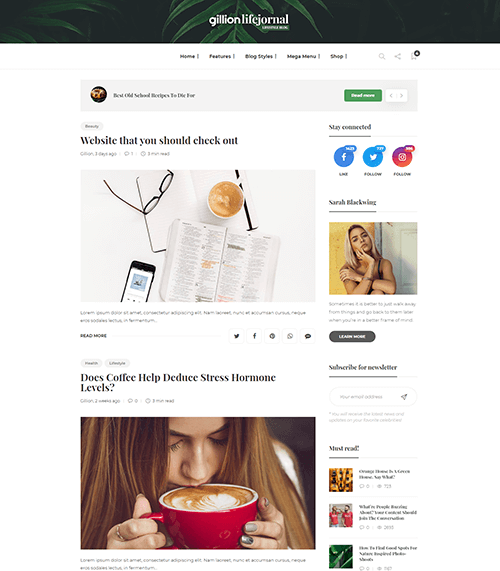The image size is (500, 571).
Task: Click the green Read more button
Action: [x=363, y=95]
